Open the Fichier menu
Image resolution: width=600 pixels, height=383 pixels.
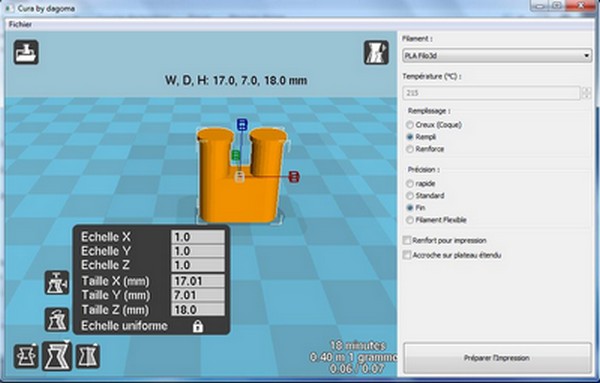pos(20,24)
